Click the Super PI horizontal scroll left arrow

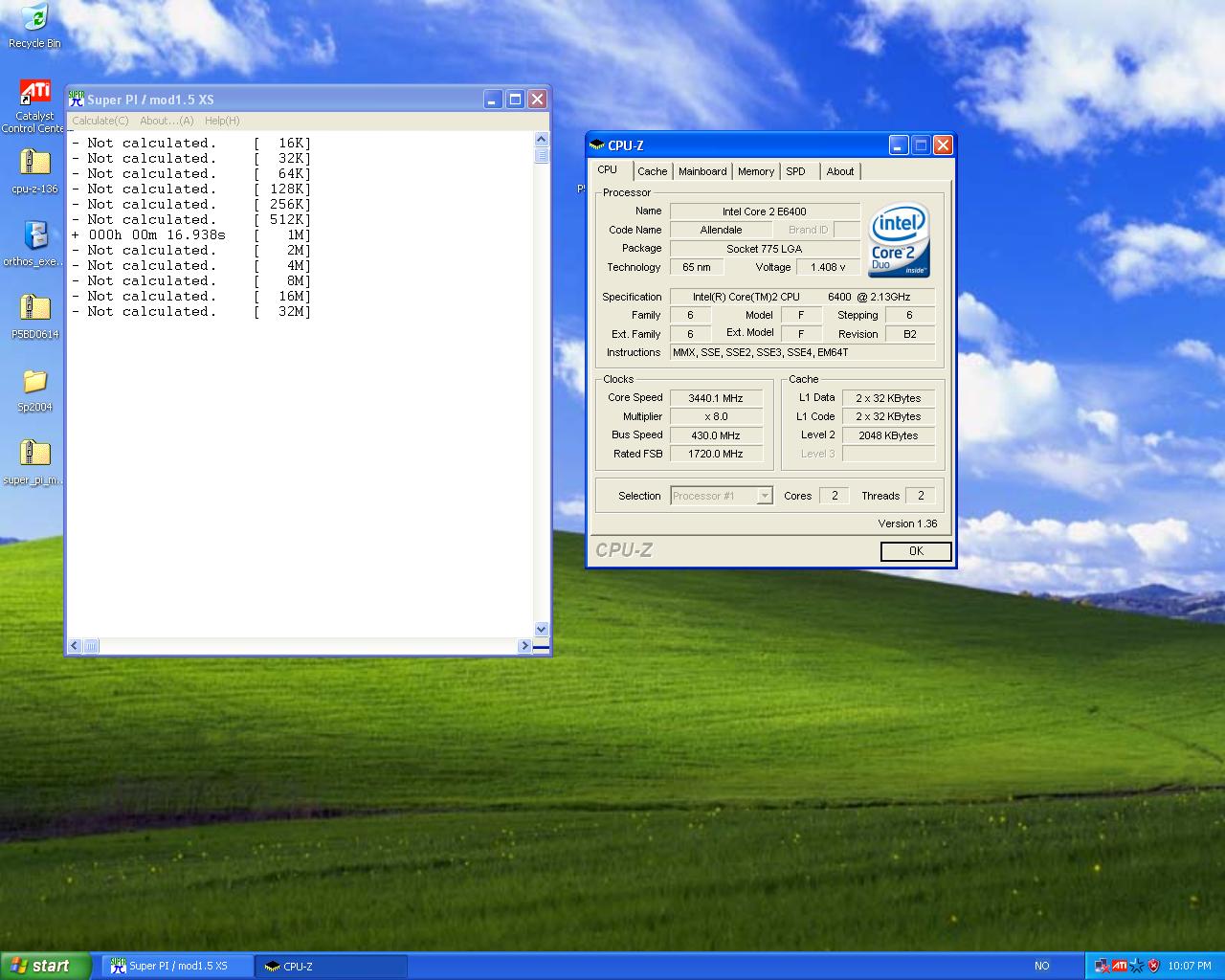pos(75,646)
